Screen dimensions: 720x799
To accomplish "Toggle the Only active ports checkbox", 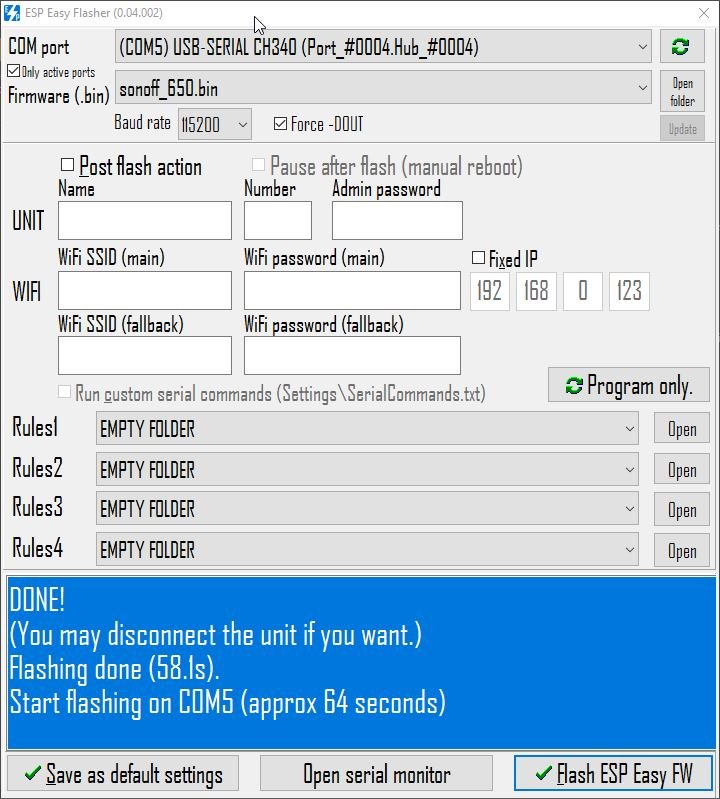I will (13, 72).
